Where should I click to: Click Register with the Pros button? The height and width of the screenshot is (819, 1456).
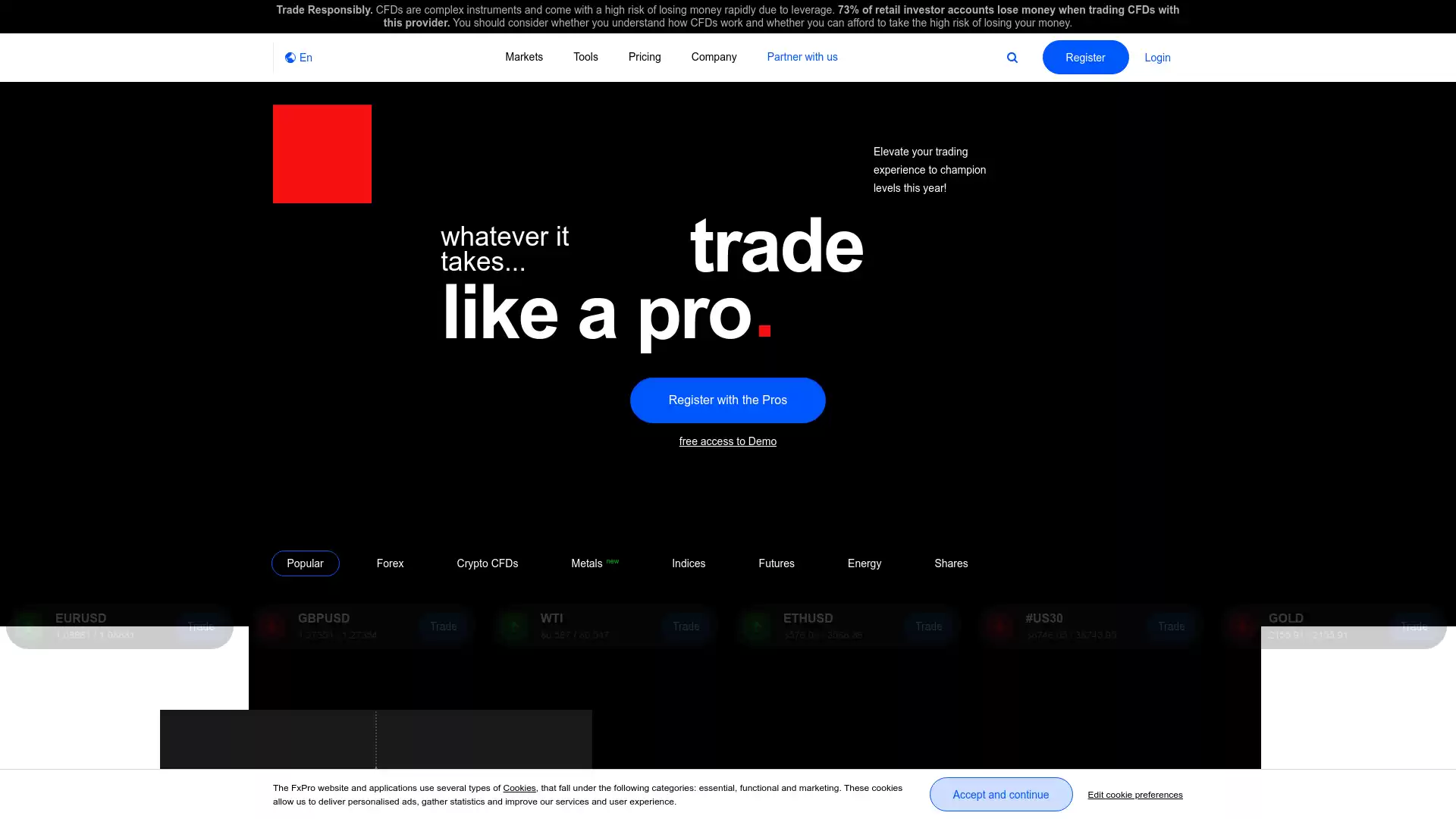click(727, 400)
